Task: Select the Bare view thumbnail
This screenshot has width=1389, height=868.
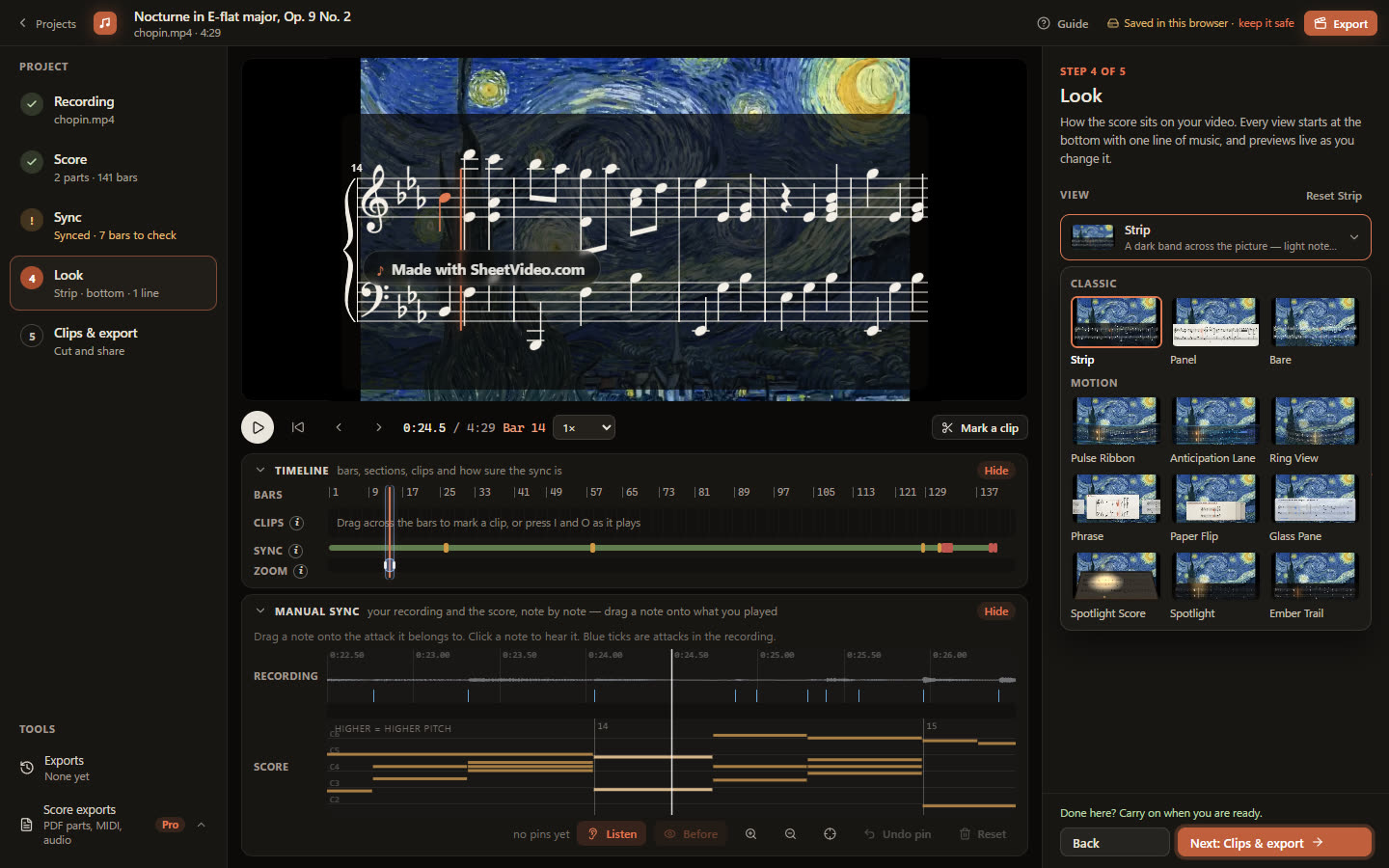Action: (1315, 322)
